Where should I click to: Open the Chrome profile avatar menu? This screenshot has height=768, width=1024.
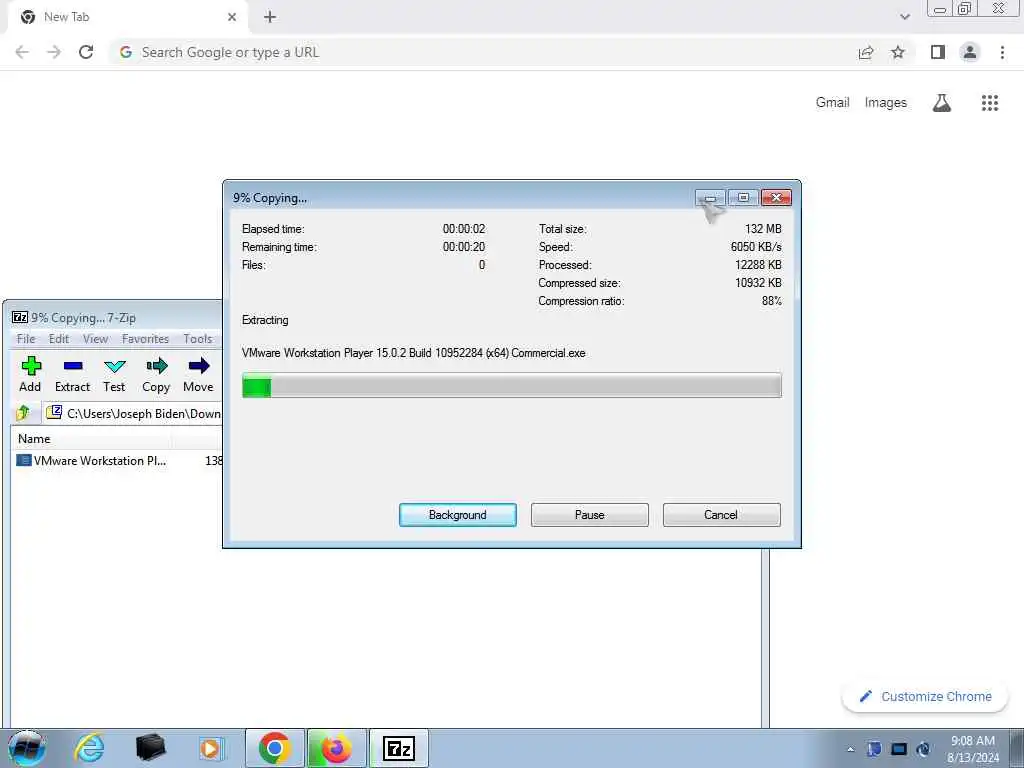pyautogui.click(x=970, y=52)
